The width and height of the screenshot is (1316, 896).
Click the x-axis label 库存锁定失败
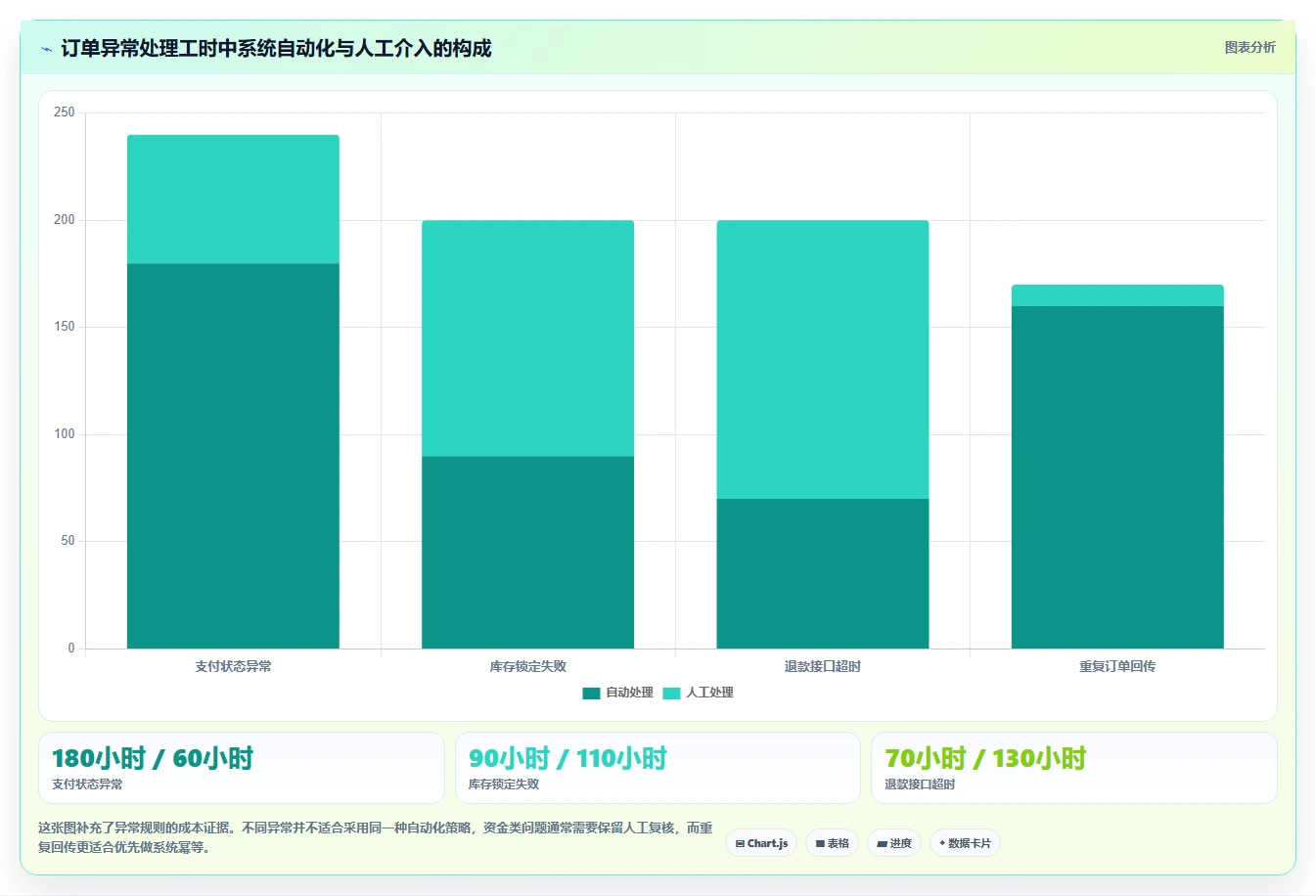[527, 666]
